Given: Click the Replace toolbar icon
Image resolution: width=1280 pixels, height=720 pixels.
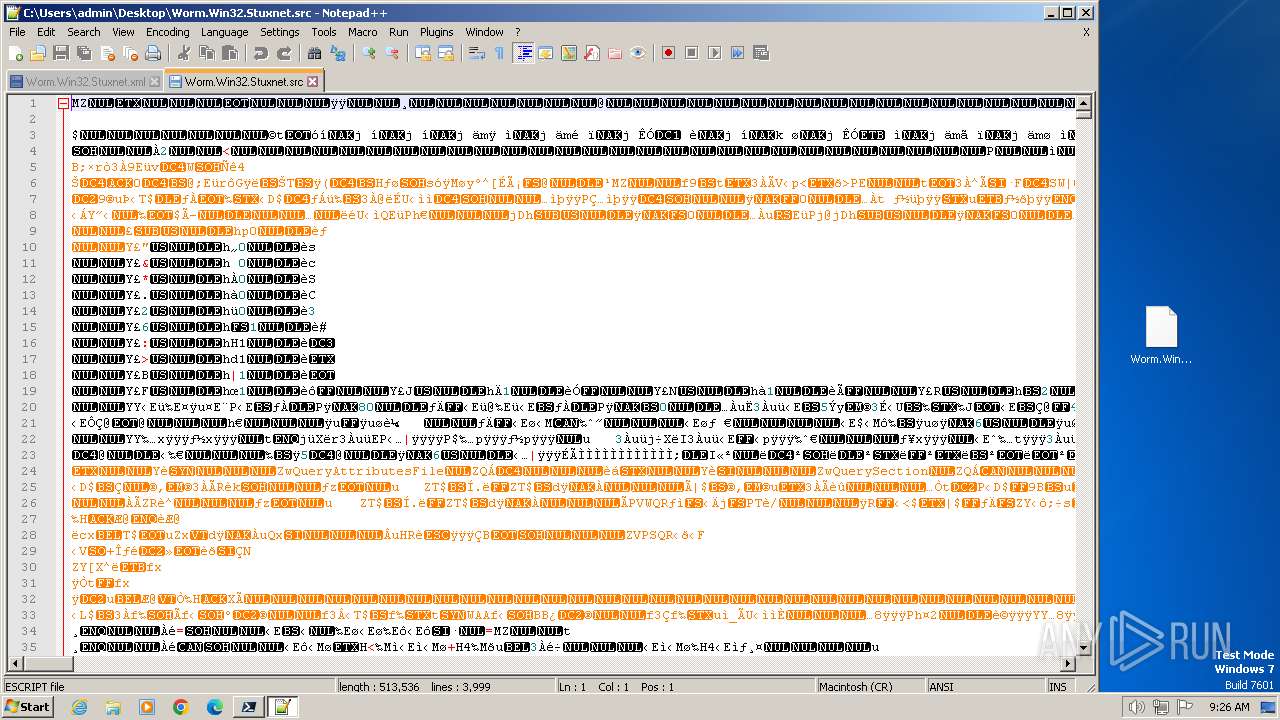Looking at the screenshot, I should click(338, 53).
